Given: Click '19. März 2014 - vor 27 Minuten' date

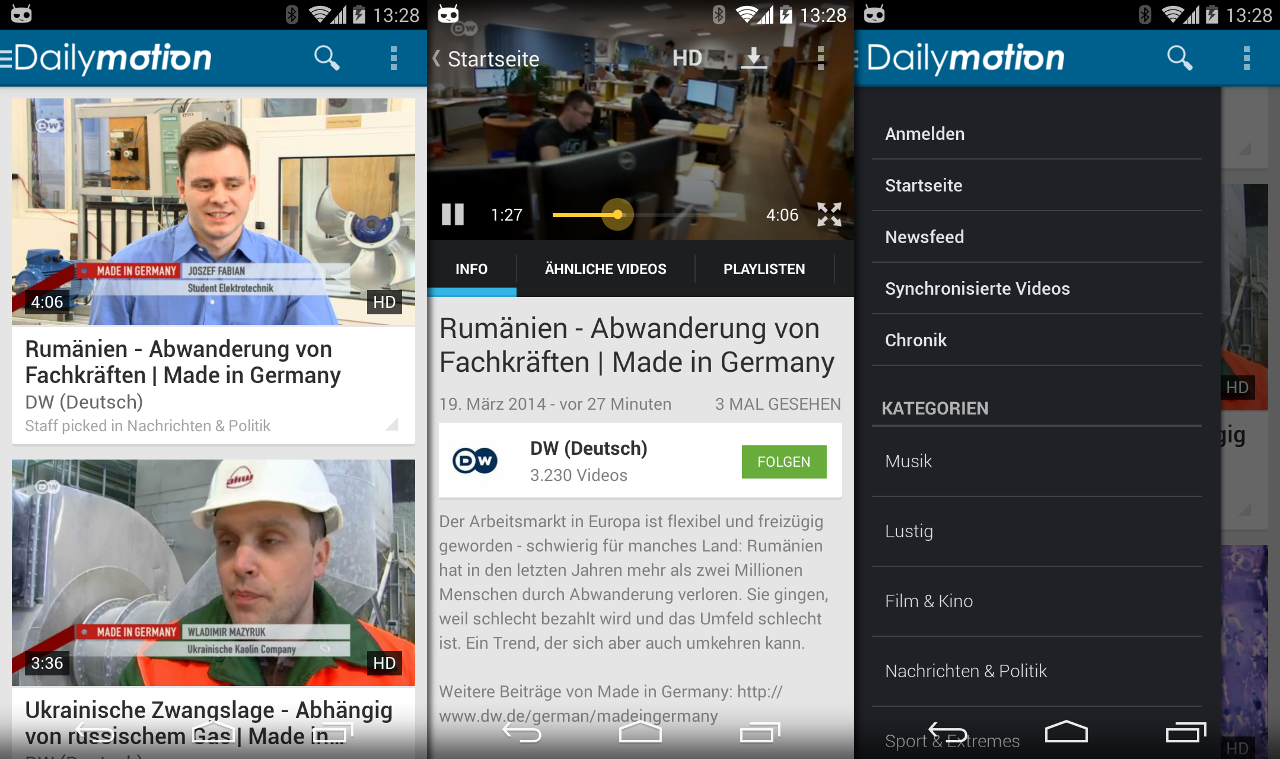Looking at the screenshot, I should pyautogui.click(x=555, y=404).
